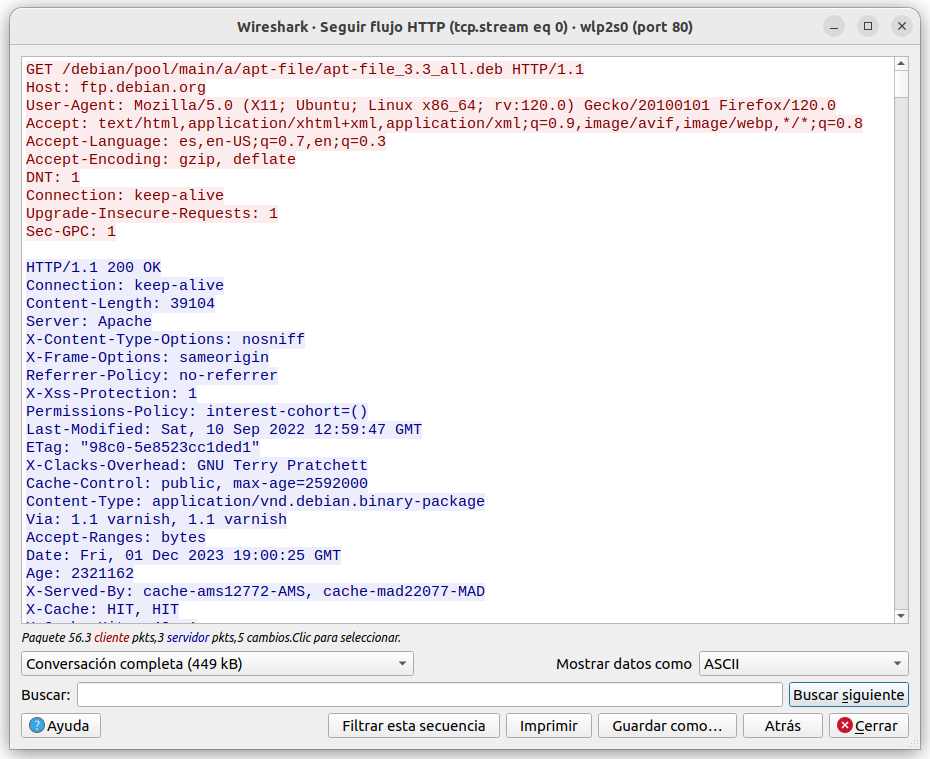930x759 pixels.
Task: Open Mostrar datos como ASCII dropdown
Action: pos(804,664)
